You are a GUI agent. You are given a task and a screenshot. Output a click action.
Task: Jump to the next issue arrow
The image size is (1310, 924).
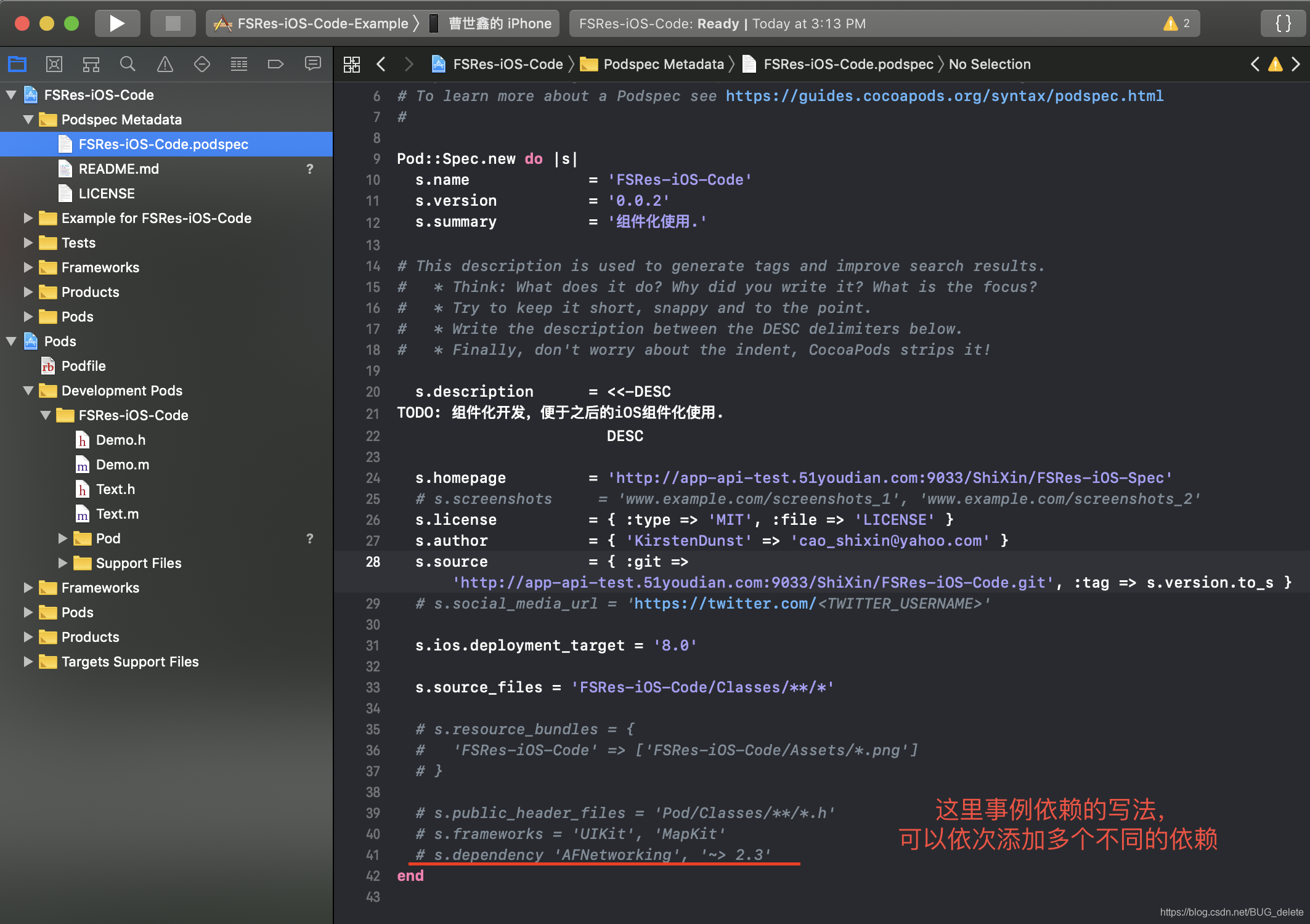pyautogui.click(x=1296, y=64)
